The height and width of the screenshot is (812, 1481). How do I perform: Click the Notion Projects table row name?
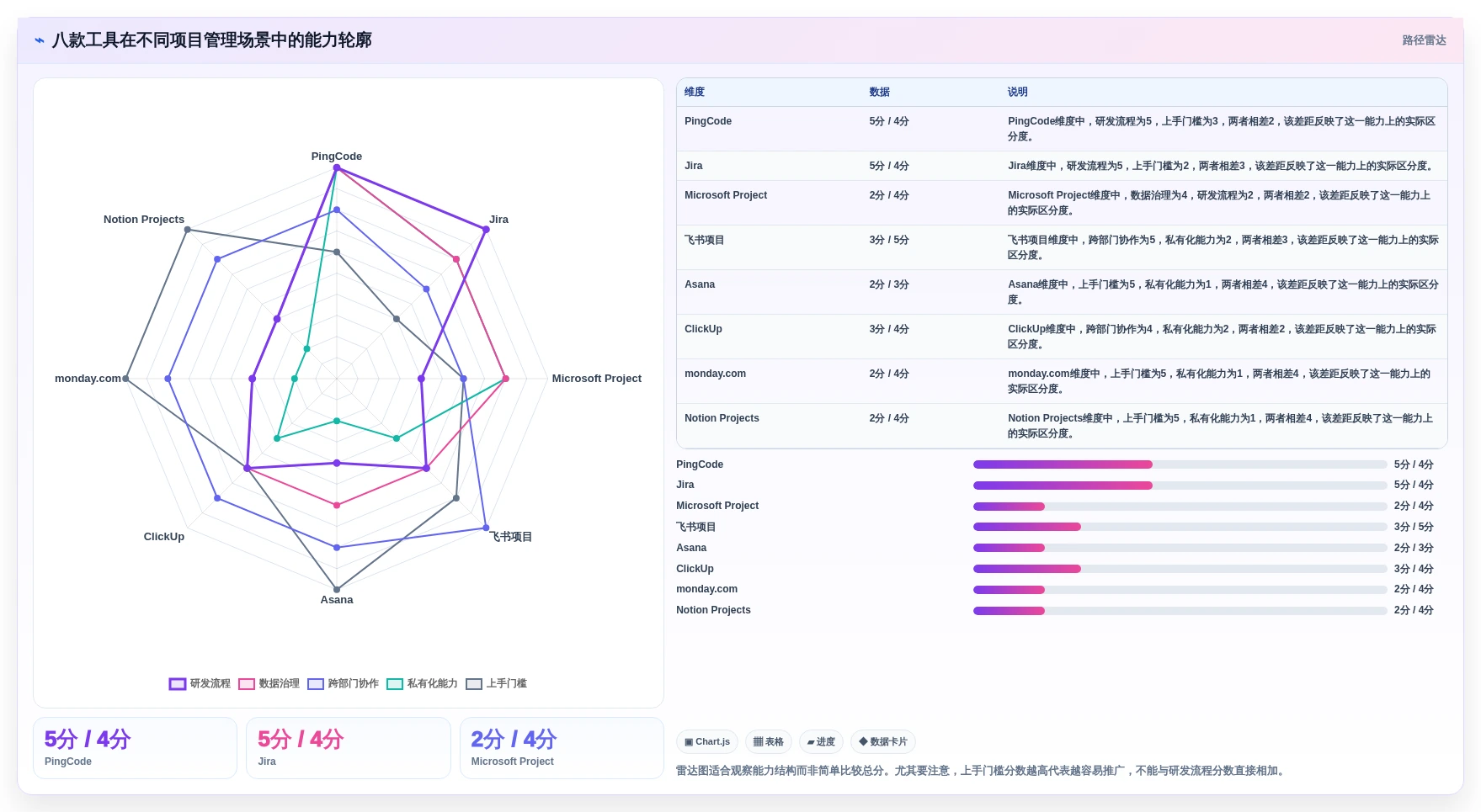(722, 418)
